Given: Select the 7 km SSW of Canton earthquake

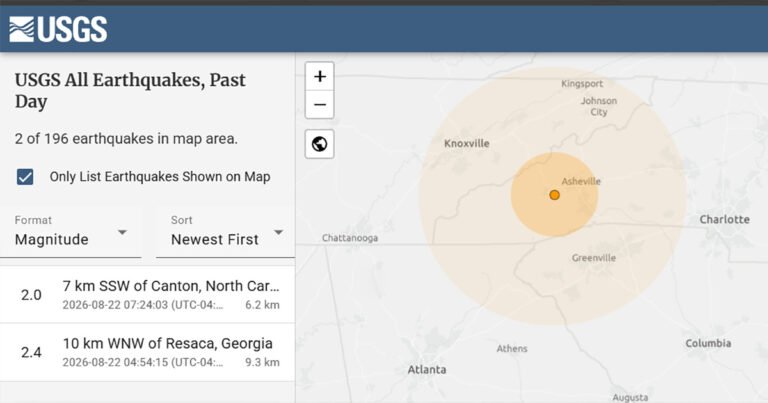Looking at the screenshot, I should [x=147, y=294].
